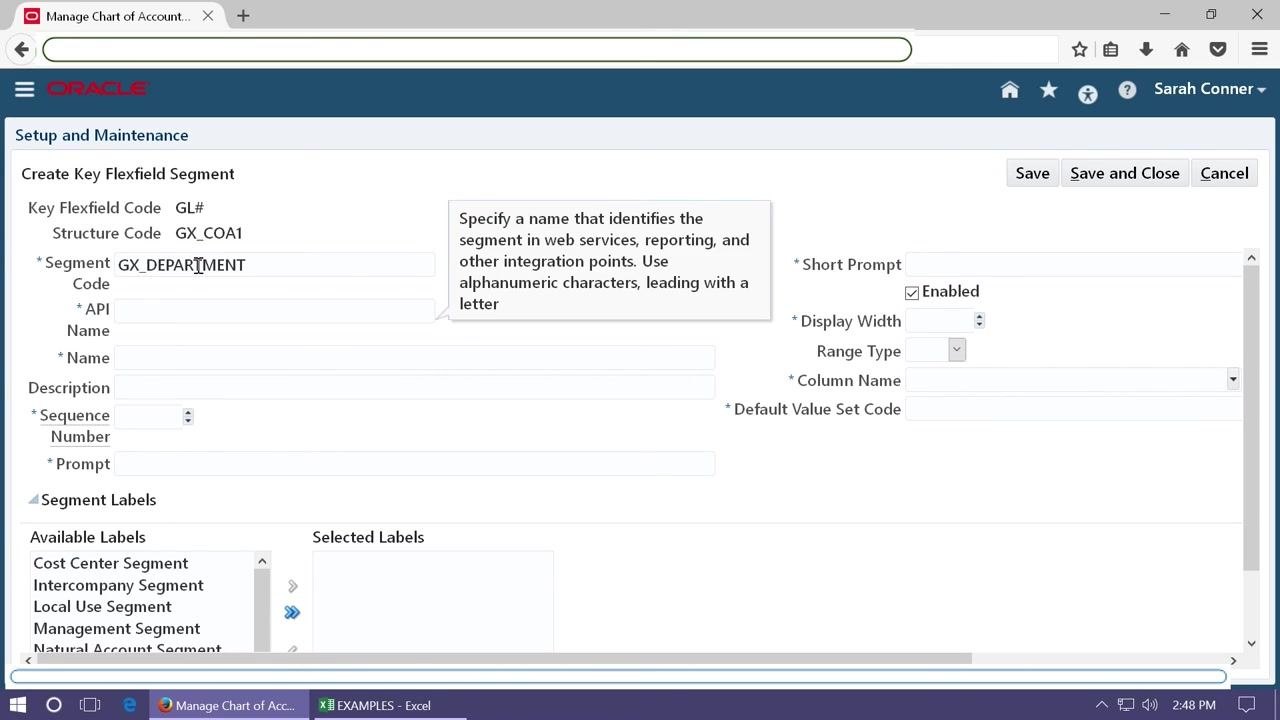
Task: Click the browser back arrow
Action: coord(22,49)
